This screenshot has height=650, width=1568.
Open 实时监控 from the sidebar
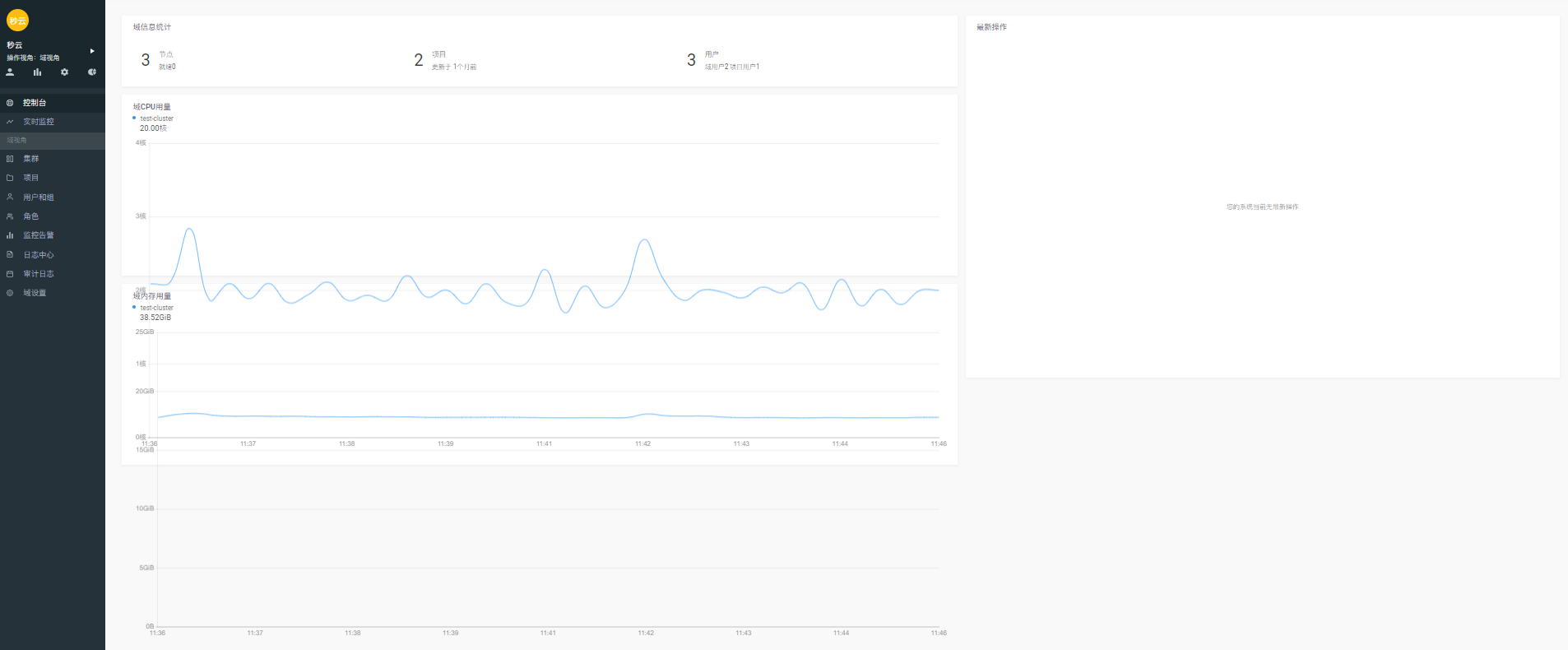pos(38,122)
